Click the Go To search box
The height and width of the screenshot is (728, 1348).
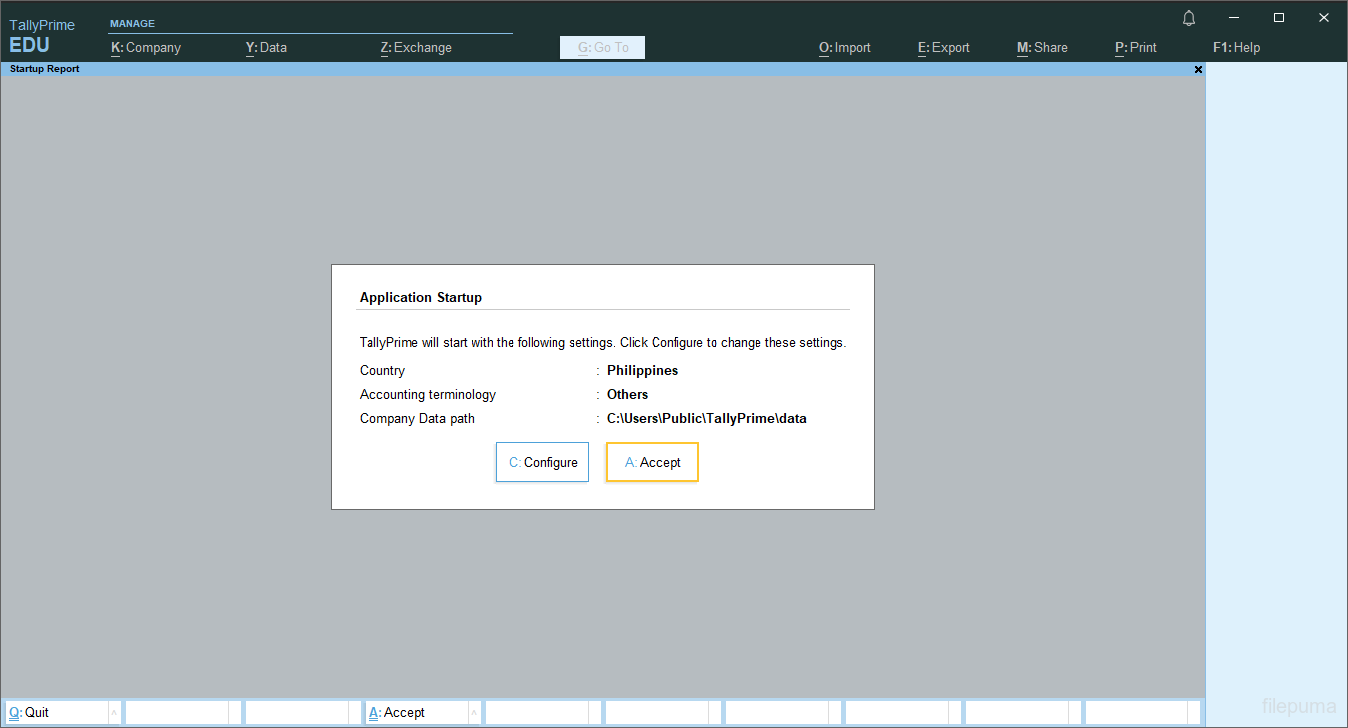(602, 47)
